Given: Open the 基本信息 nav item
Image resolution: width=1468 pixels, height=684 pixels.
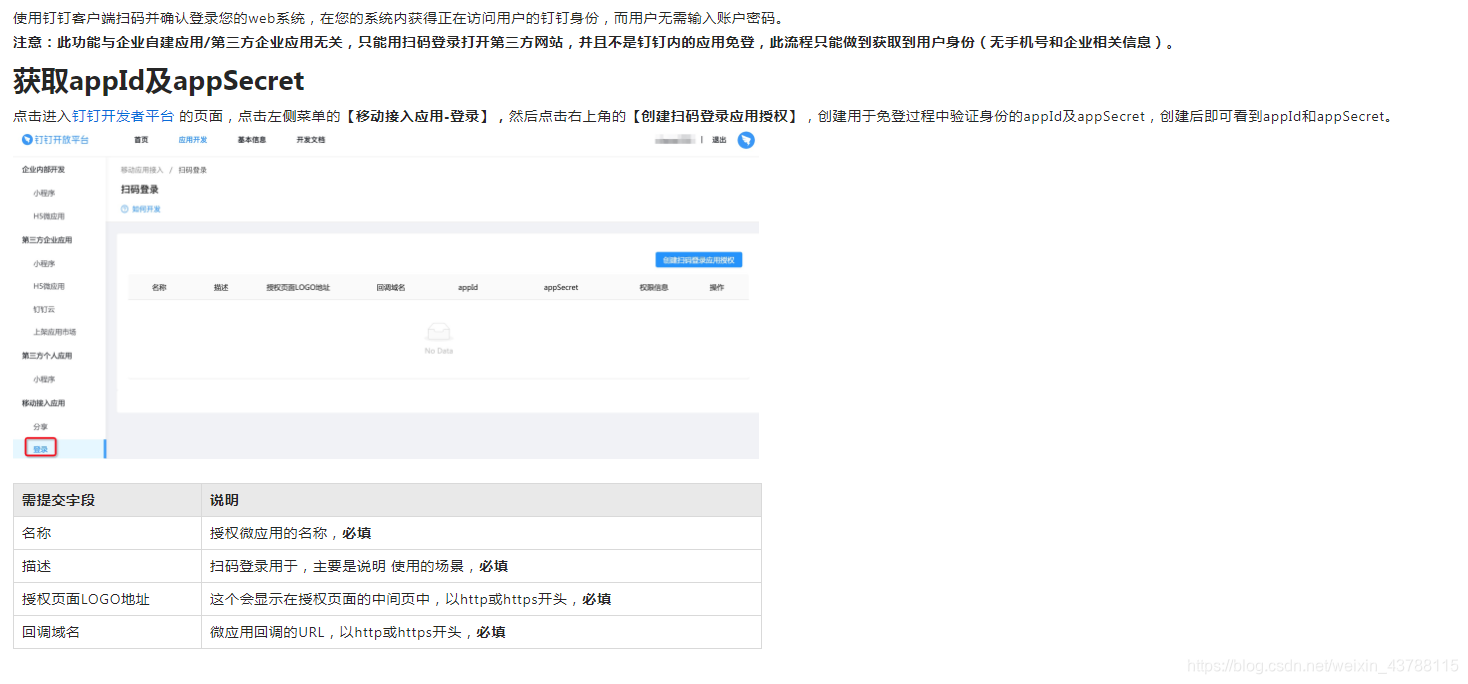Looking at the screenshot, I should 252,140.
